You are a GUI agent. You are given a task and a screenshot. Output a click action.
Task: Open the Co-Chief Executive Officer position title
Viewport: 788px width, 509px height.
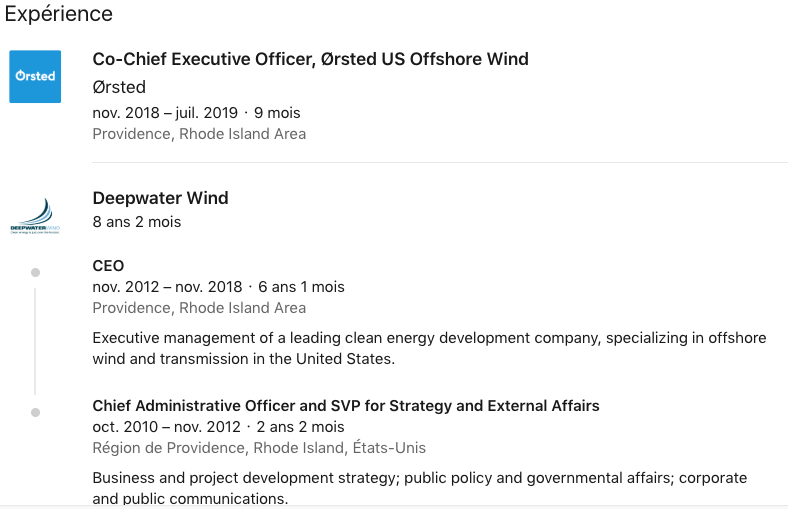310,59
